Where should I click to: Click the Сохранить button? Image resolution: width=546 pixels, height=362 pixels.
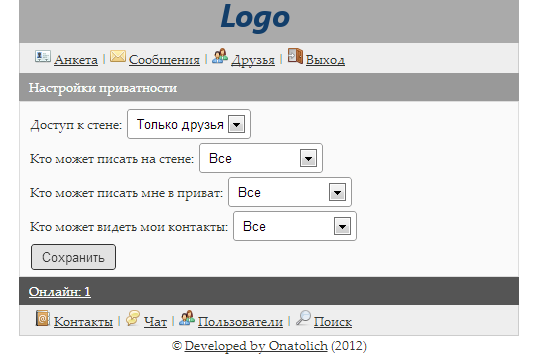coord(73,257)
